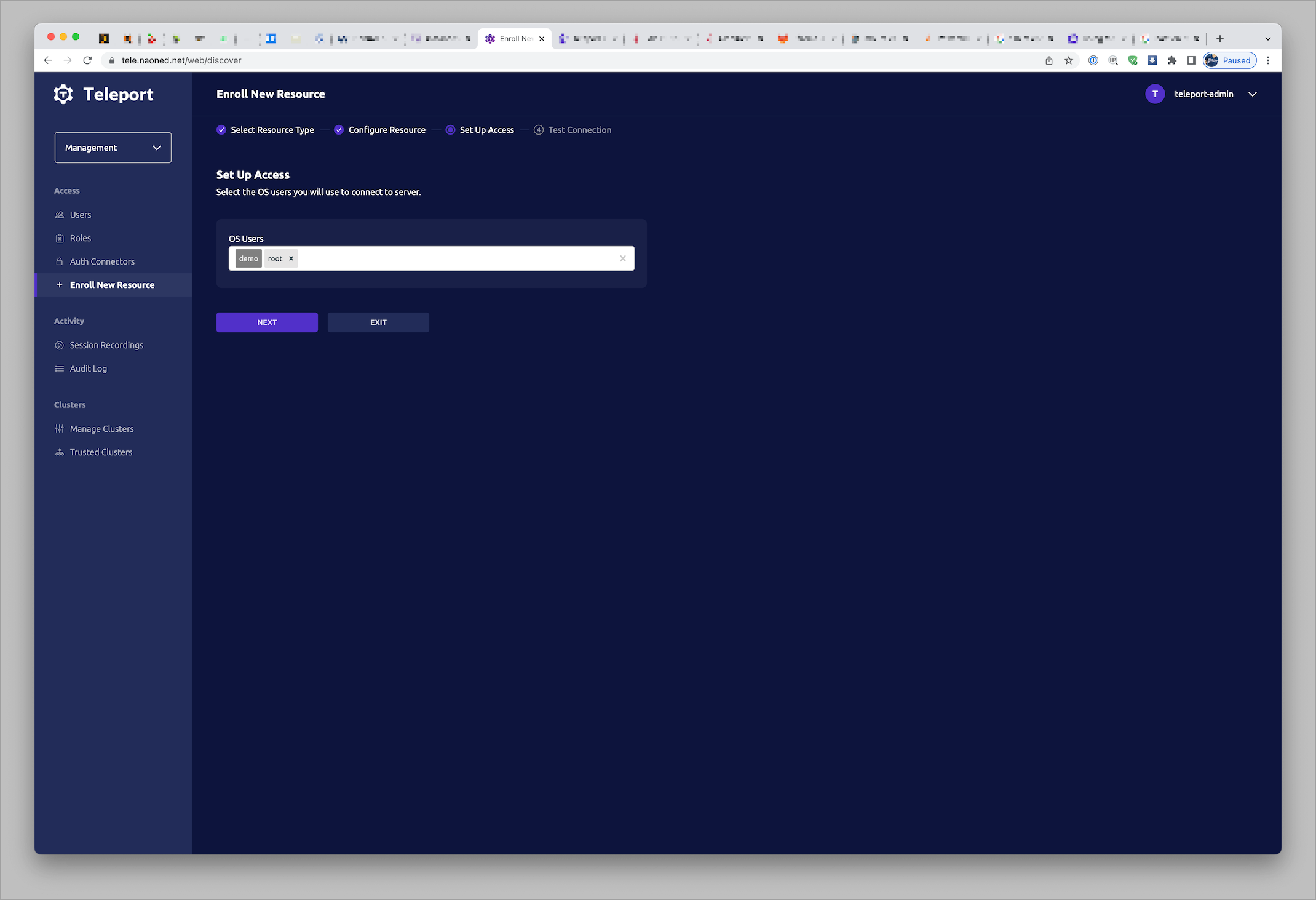Expand the Management dropdown
1316x900 pixels.
point(113,148)
